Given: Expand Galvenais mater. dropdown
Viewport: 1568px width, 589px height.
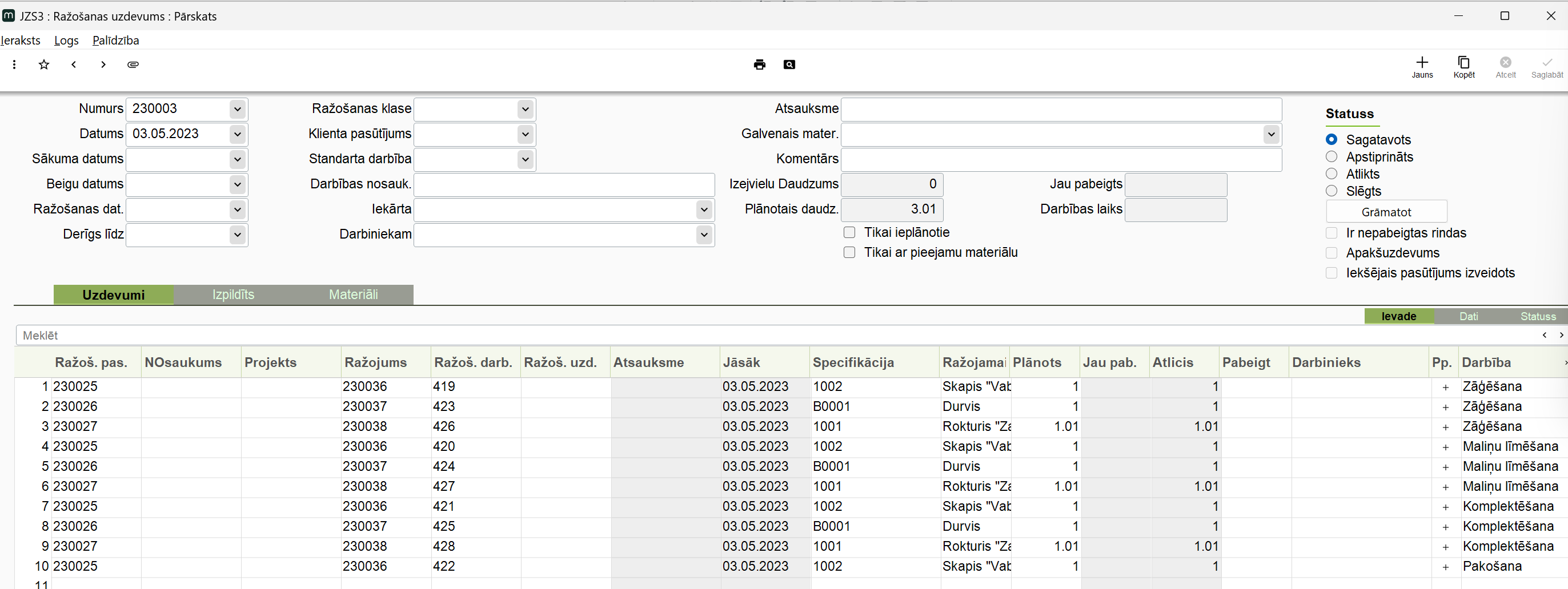Looking at the screenshot, I should 1271,135.
